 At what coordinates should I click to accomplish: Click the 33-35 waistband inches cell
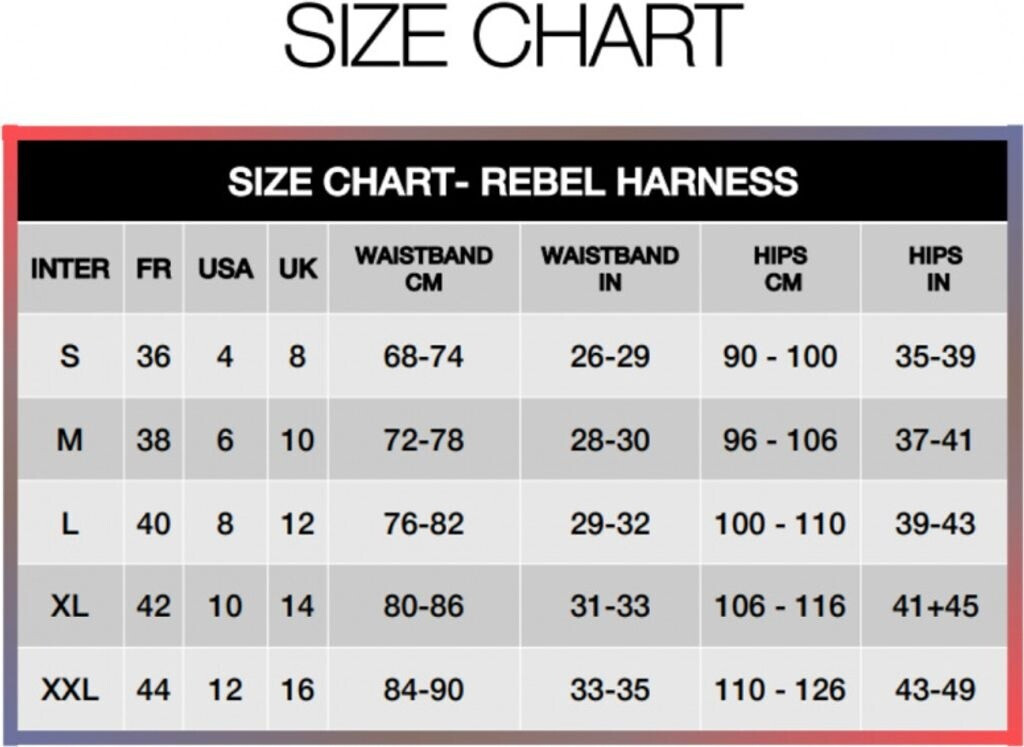pyautogui.click(x=610, y=689)
